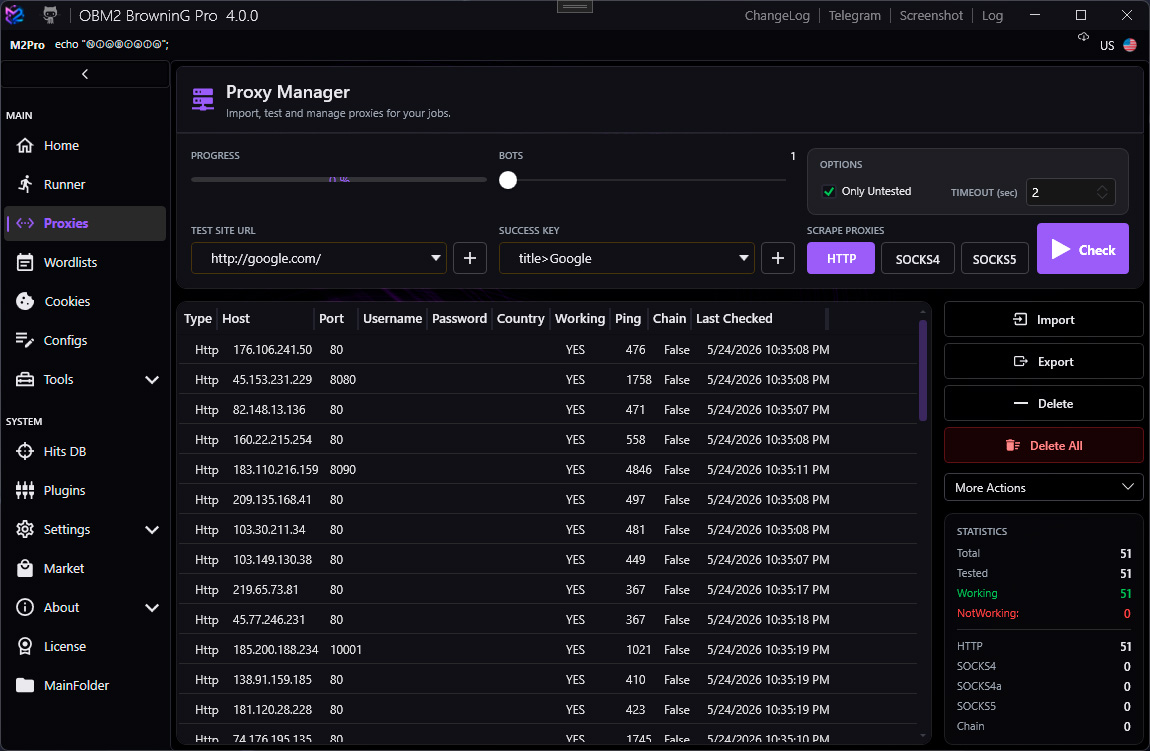
Task: Click the Home icon in sidebar
Action: (x=25, y=145)
